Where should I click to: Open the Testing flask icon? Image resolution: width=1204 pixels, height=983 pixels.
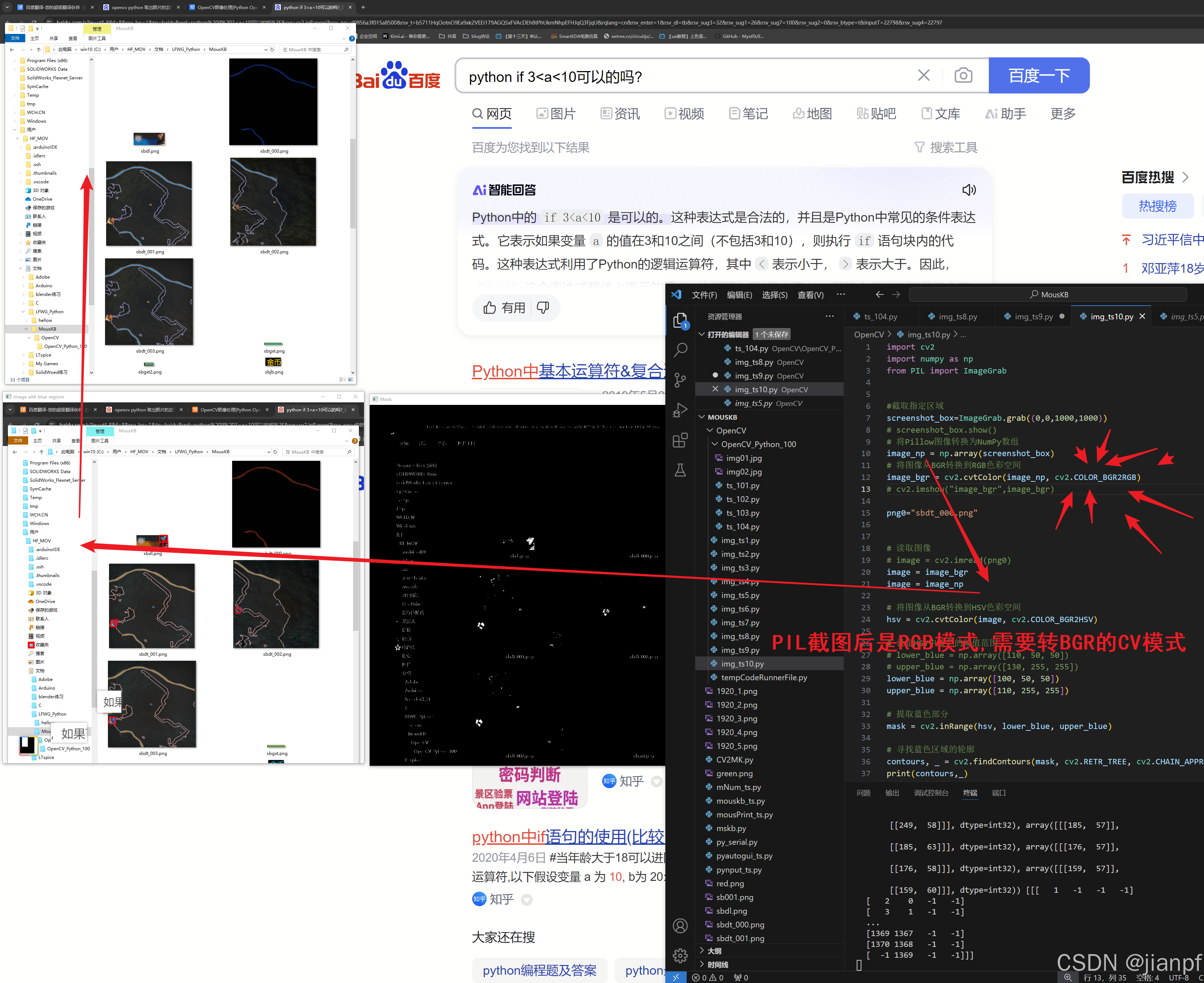coord(680,470)
